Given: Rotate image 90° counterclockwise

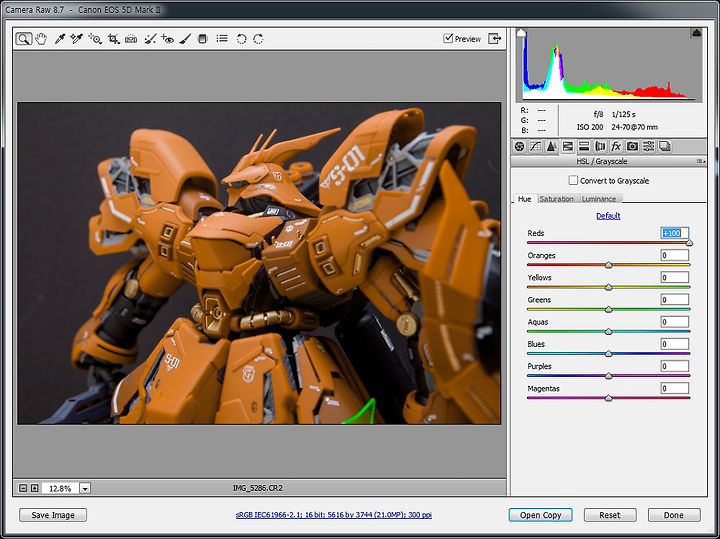Looking at the screenshot, I should pos(242,39).
